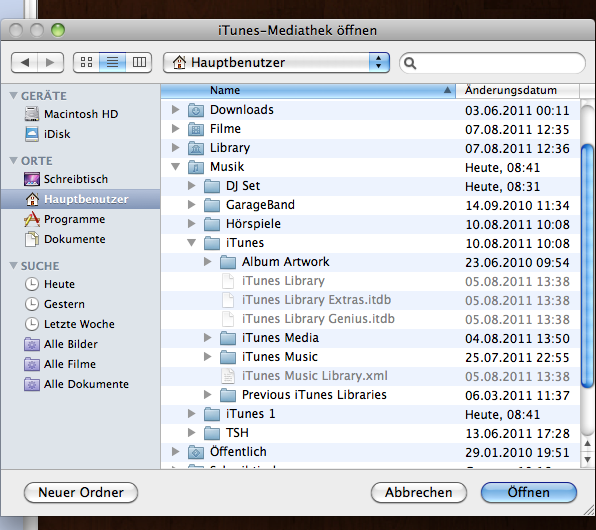Click the search field
This screenshot has width=596, height=530.
(x=492, y=63)
